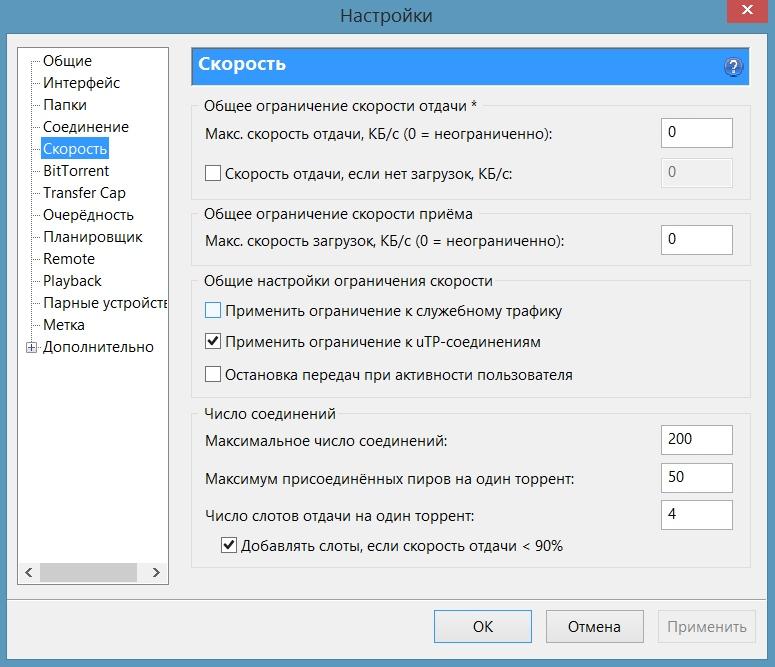Enable Остановка передач при активности пользователя
Image resolution: width=775 pixels, height=667 pixels.
[213, 374]
